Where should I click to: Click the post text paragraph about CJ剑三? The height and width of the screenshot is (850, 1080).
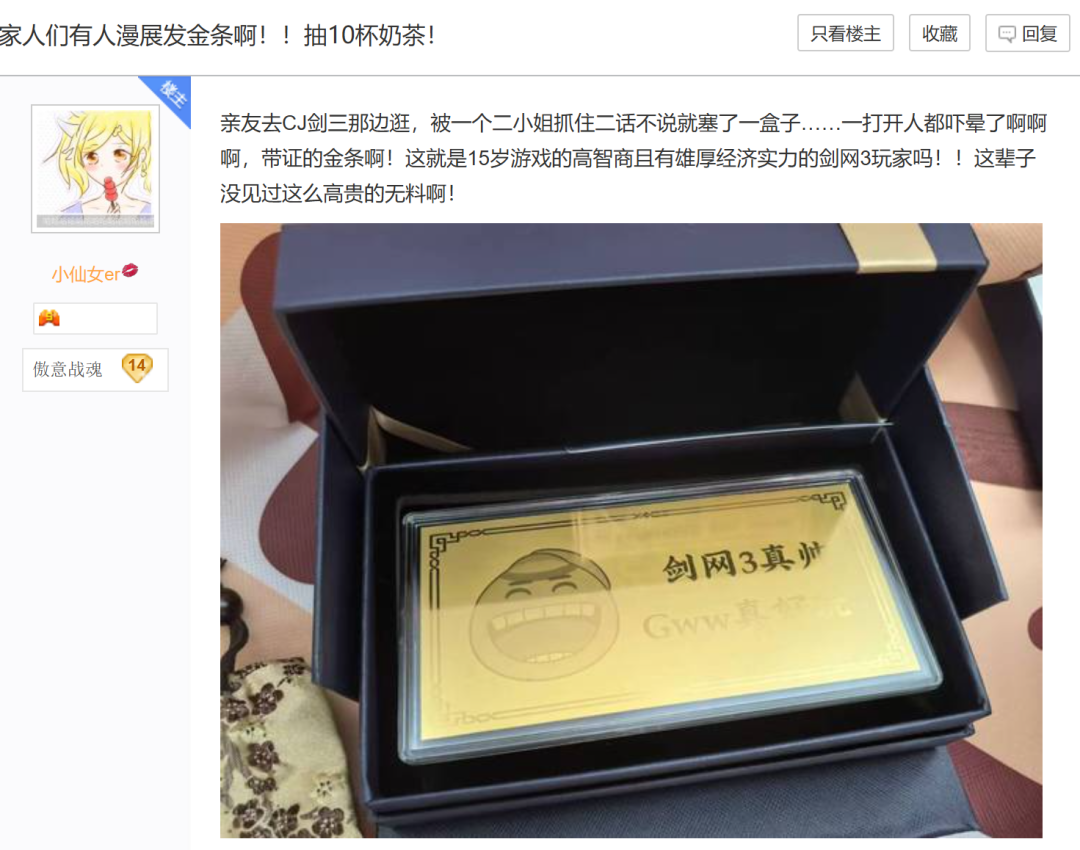coord(633,158)
